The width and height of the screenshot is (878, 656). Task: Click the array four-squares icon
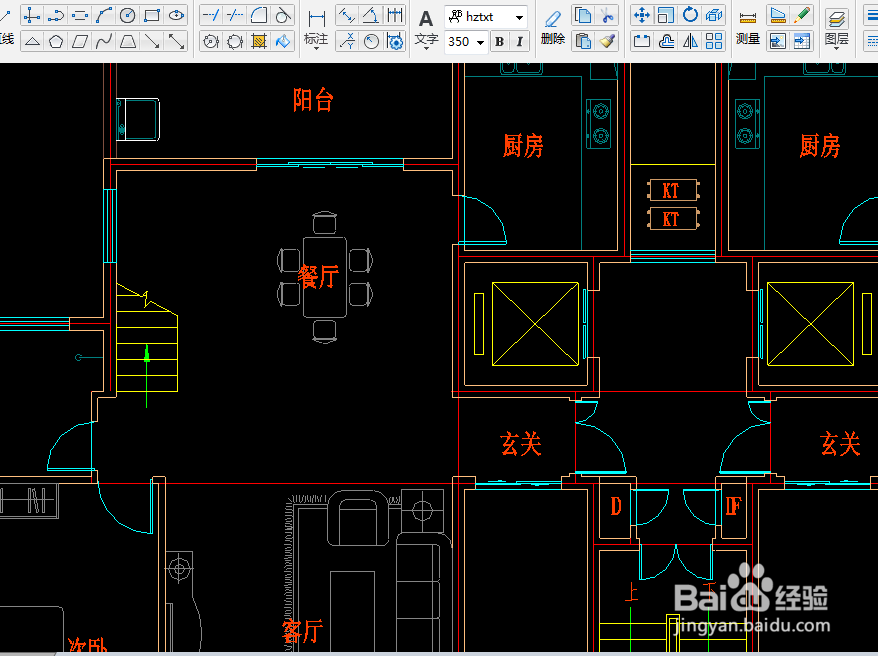point(714,41)
